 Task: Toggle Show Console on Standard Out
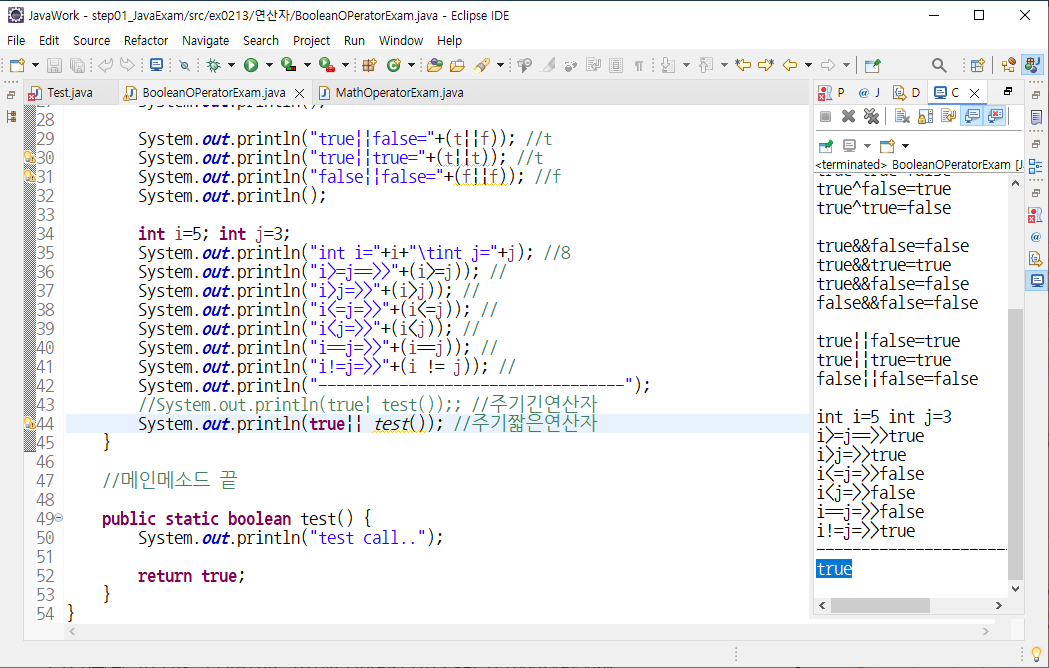(x=971, y=116)
